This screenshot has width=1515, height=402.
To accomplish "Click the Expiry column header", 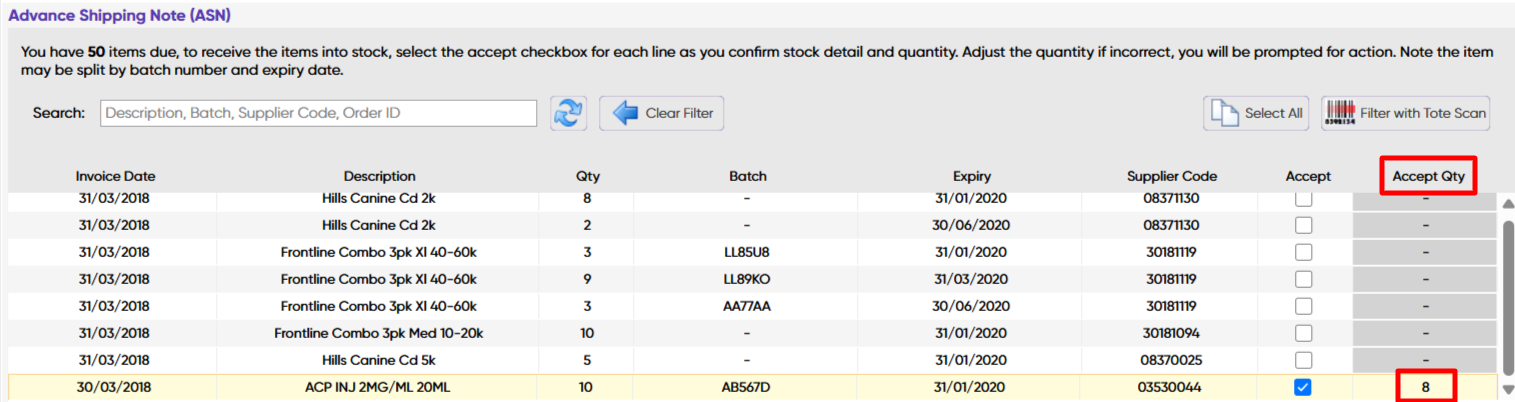I will pos(971,176).
